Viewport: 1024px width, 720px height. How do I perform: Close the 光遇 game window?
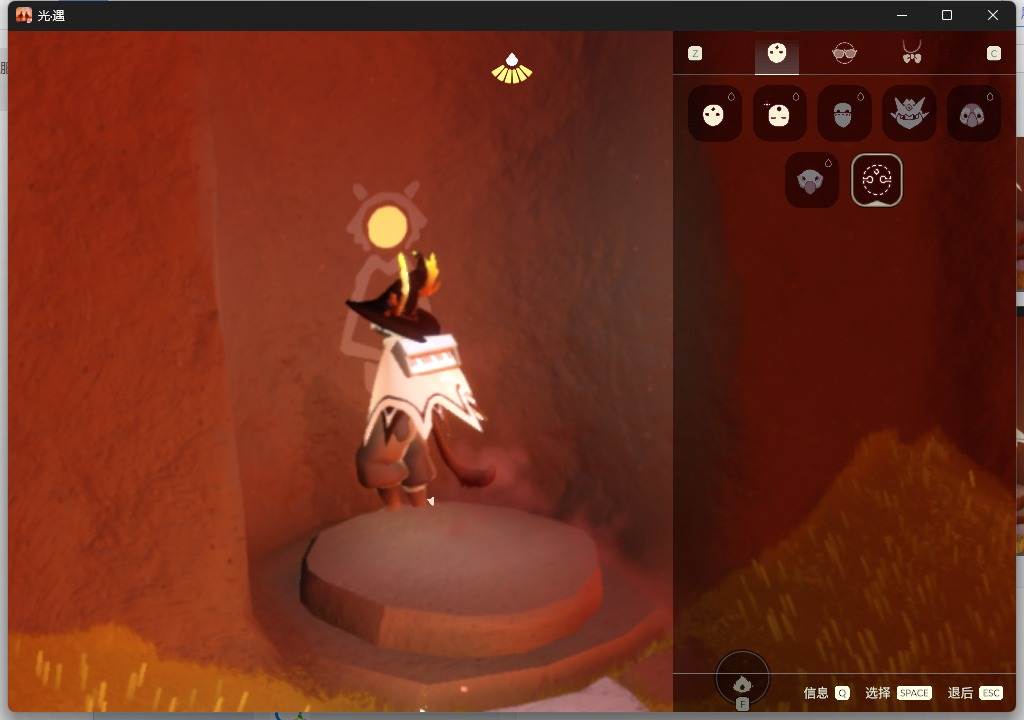coord(993,15)
